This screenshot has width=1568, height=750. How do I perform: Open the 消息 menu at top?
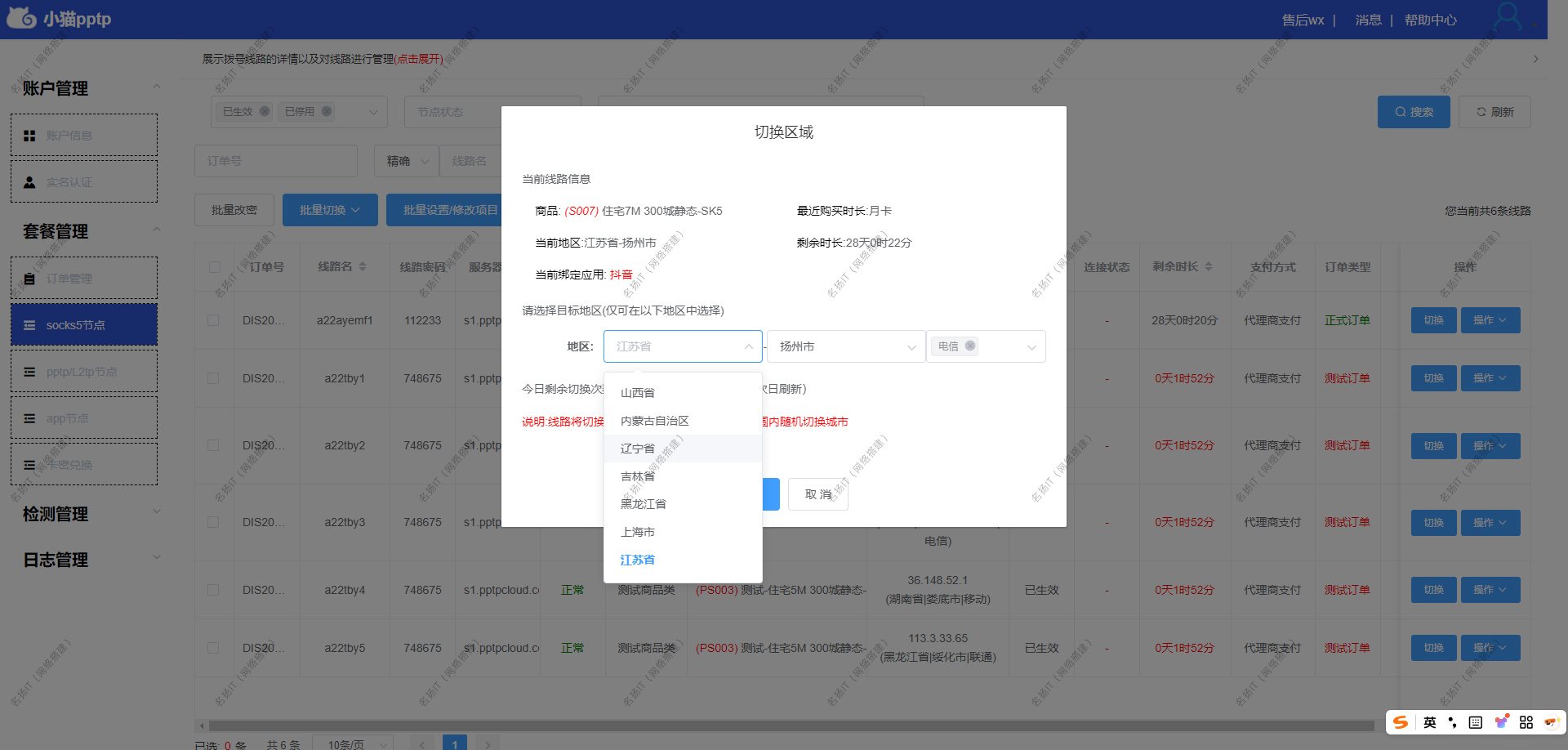(1369, 20)
